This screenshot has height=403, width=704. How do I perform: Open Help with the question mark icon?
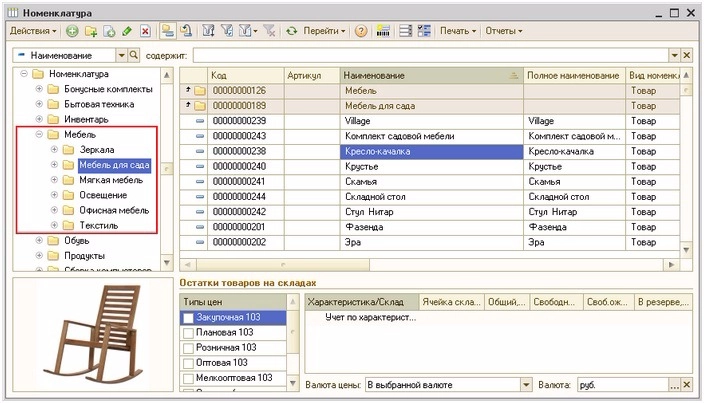[x=360, y=31]
